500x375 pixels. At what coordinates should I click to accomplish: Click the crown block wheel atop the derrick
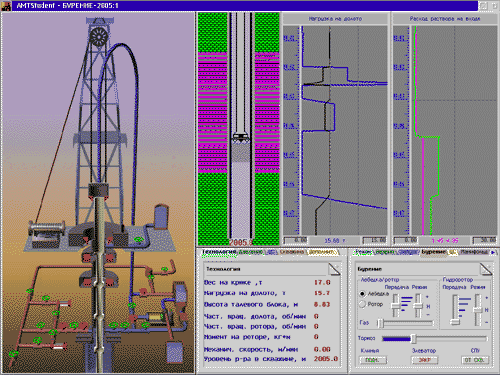(99, 36)
